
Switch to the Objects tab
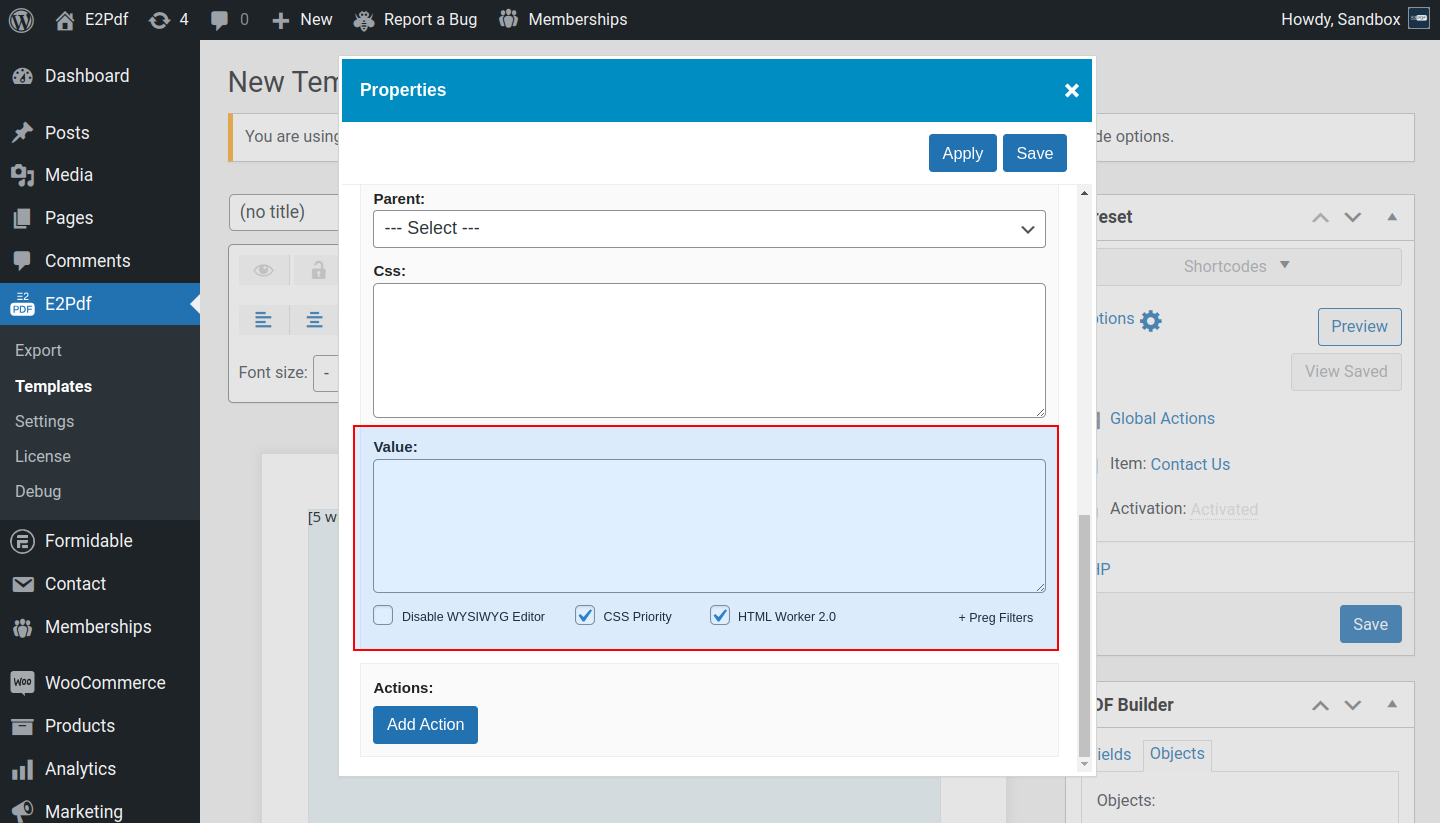pyautogui.click(x=1177, y=754)
